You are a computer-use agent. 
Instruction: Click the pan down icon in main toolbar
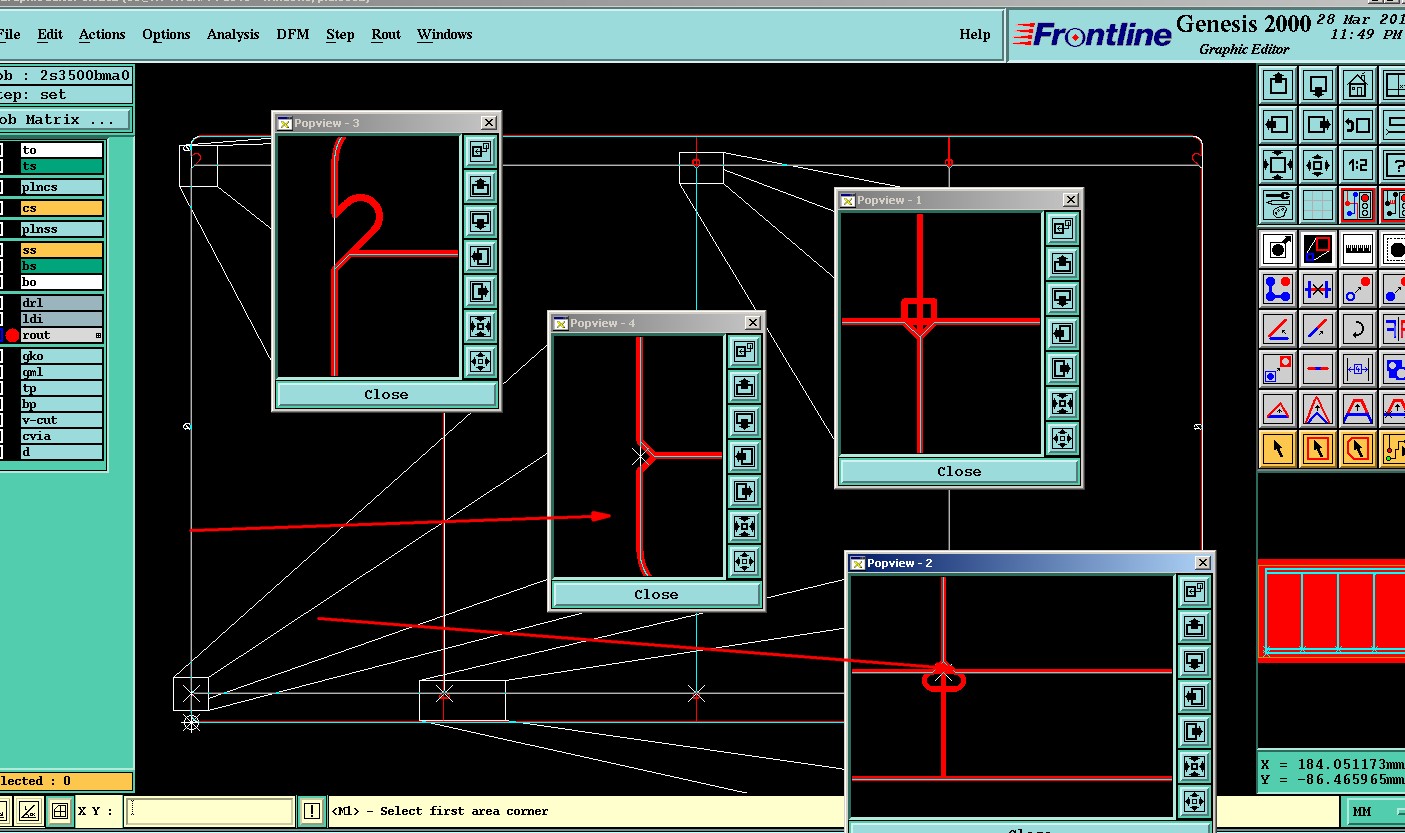(1318, 85)
